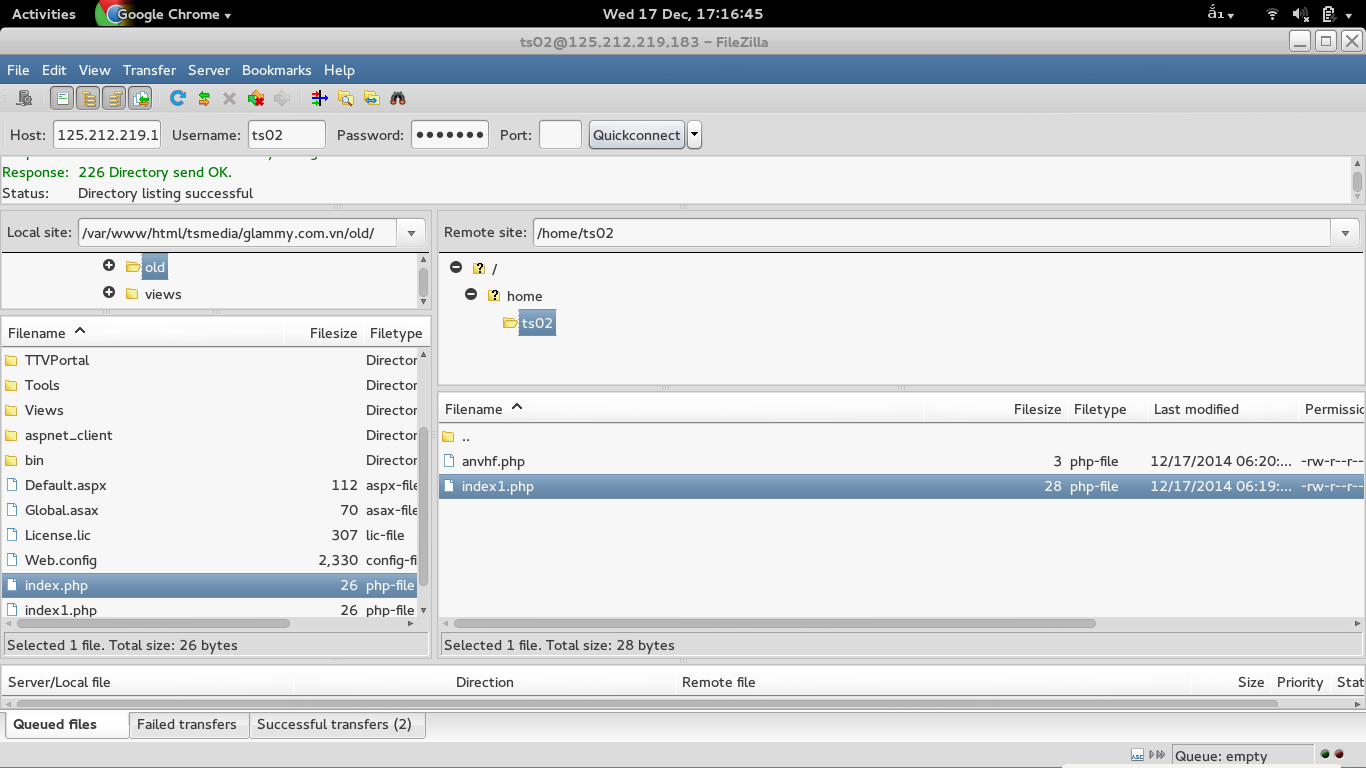Image resolution: width=1366 pixels, height=768 pixels.
Task: Open the system volume indicator
Action: 1301,14
